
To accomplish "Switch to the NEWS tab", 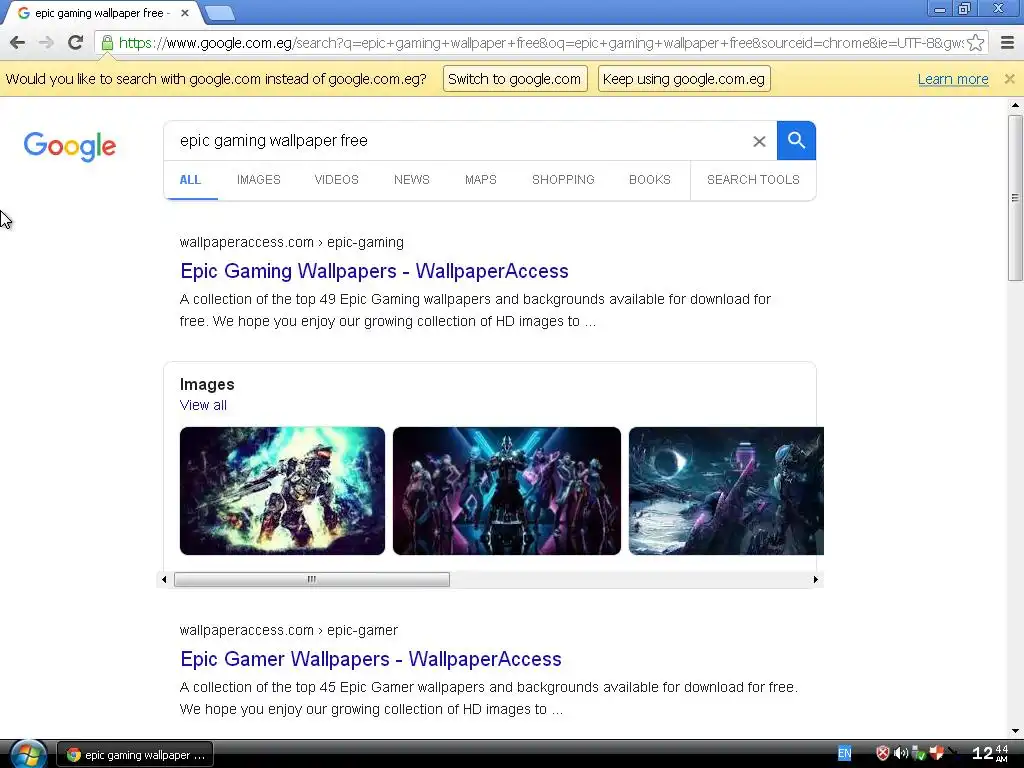I will (x=411, y=180).
